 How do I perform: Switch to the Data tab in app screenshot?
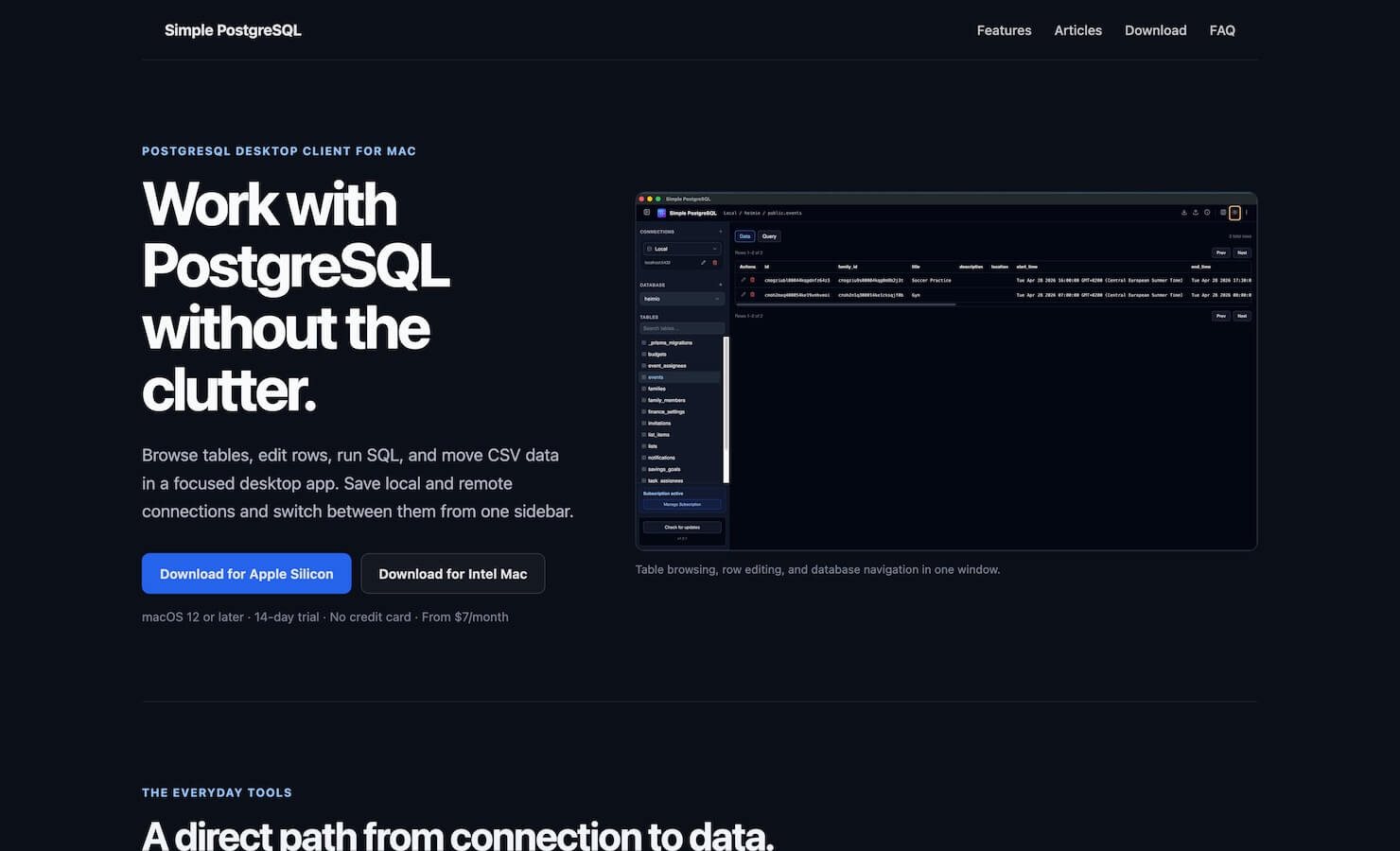point(744,236)
